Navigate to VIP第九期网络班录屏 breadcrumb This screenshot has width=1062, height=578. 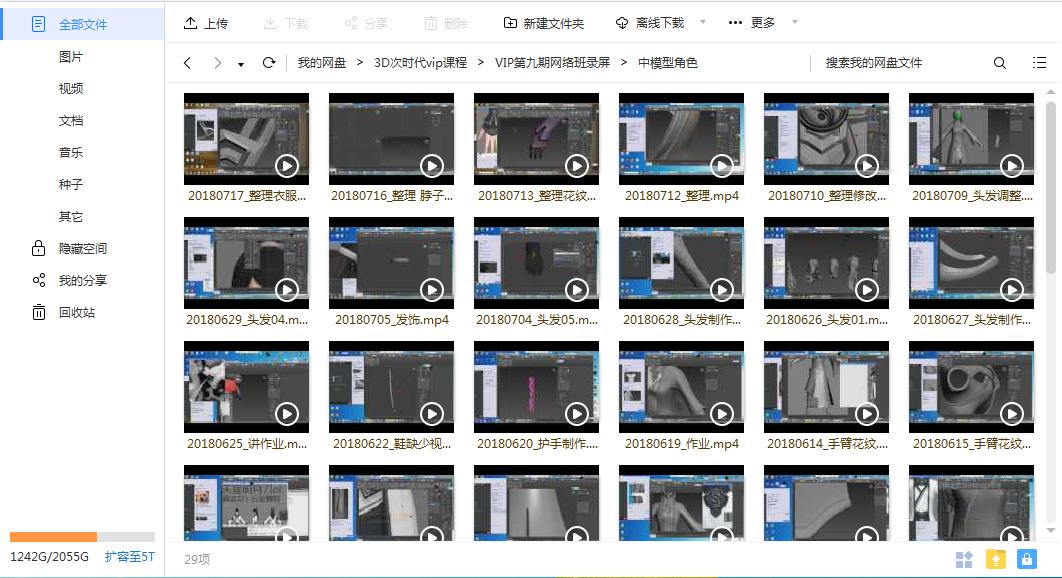(x=552, y=63)
